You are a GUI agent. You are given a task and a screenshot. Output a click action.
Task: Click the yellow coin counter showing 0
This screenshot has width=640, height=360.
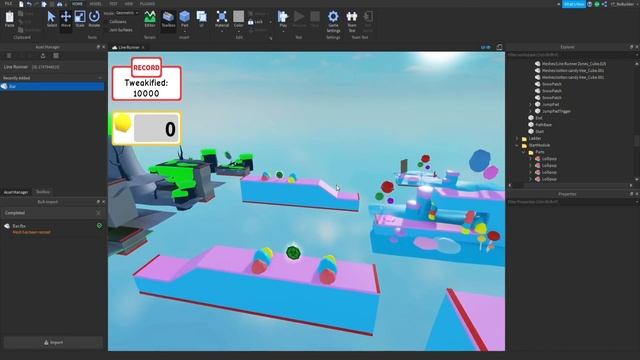pyautogui.click(x=147, y=129)
